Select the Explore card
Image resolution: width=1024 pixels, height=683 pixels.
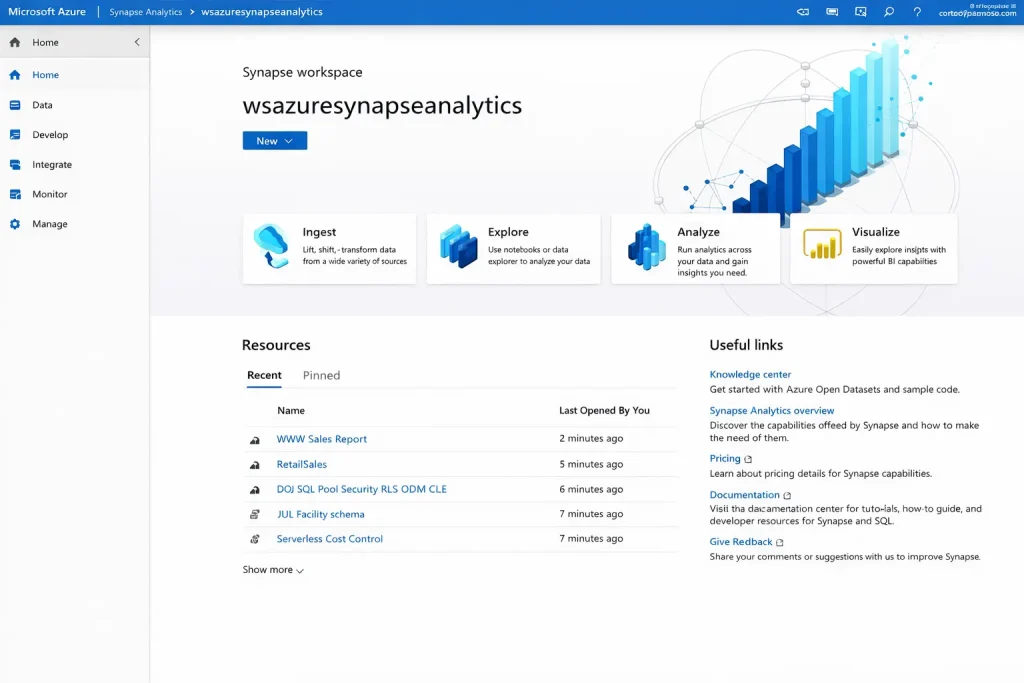click(x=513, y=248)
